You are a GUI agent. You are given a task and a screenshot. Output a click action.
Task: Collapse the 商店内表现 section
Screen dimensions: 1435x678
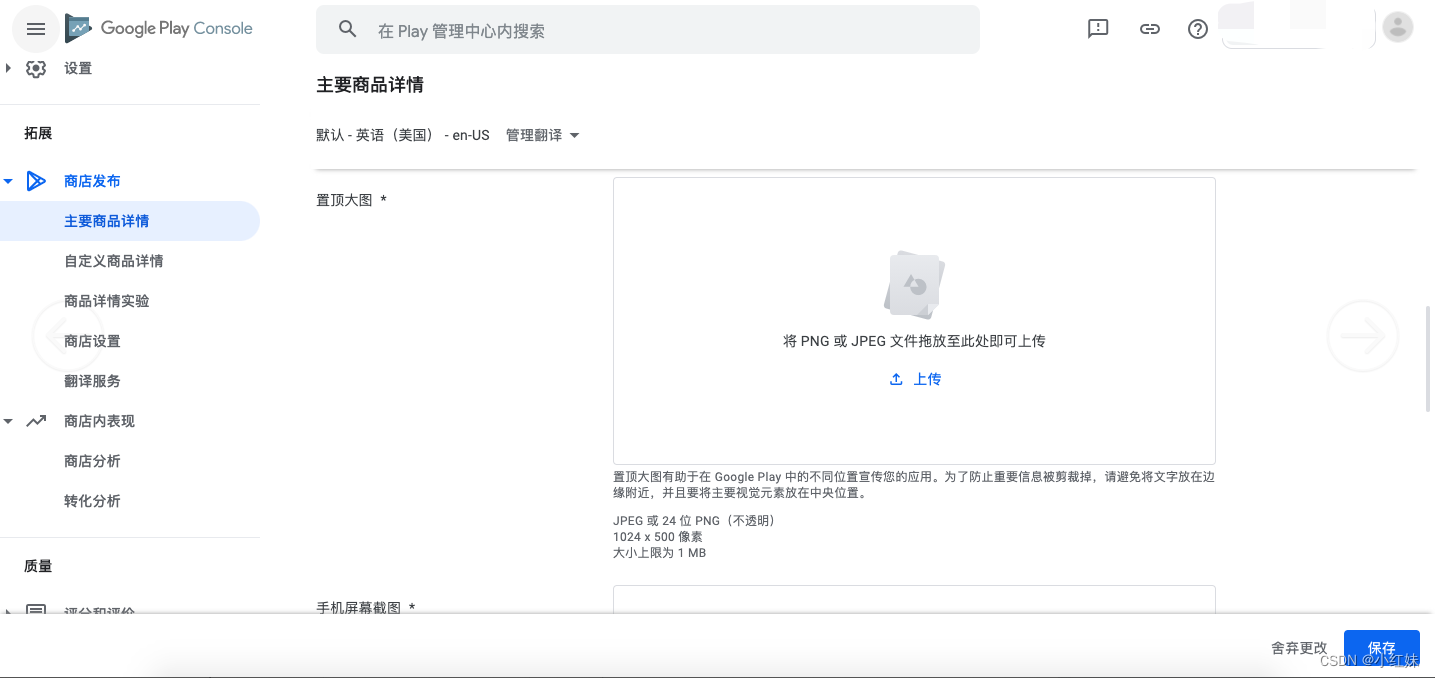[x=8, y=420]
